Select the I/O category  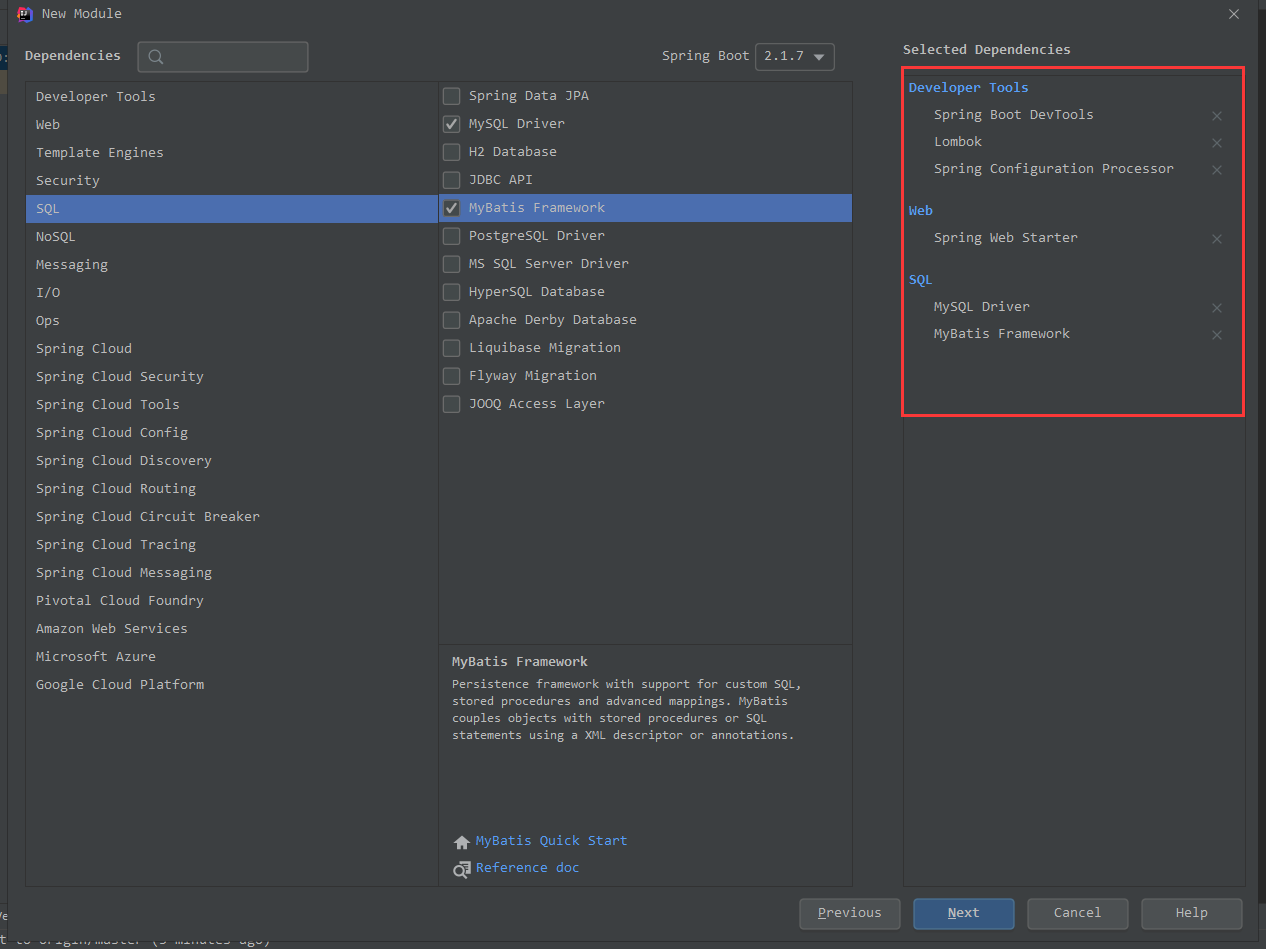232,293
